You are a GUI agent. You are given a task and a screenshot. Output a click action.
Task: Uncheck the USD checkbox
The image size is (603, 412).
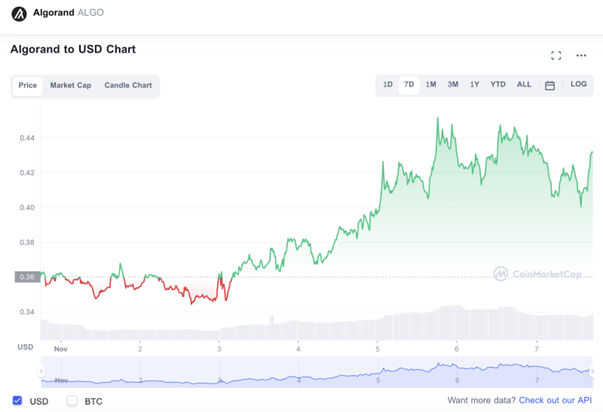[x=17, y=400]
